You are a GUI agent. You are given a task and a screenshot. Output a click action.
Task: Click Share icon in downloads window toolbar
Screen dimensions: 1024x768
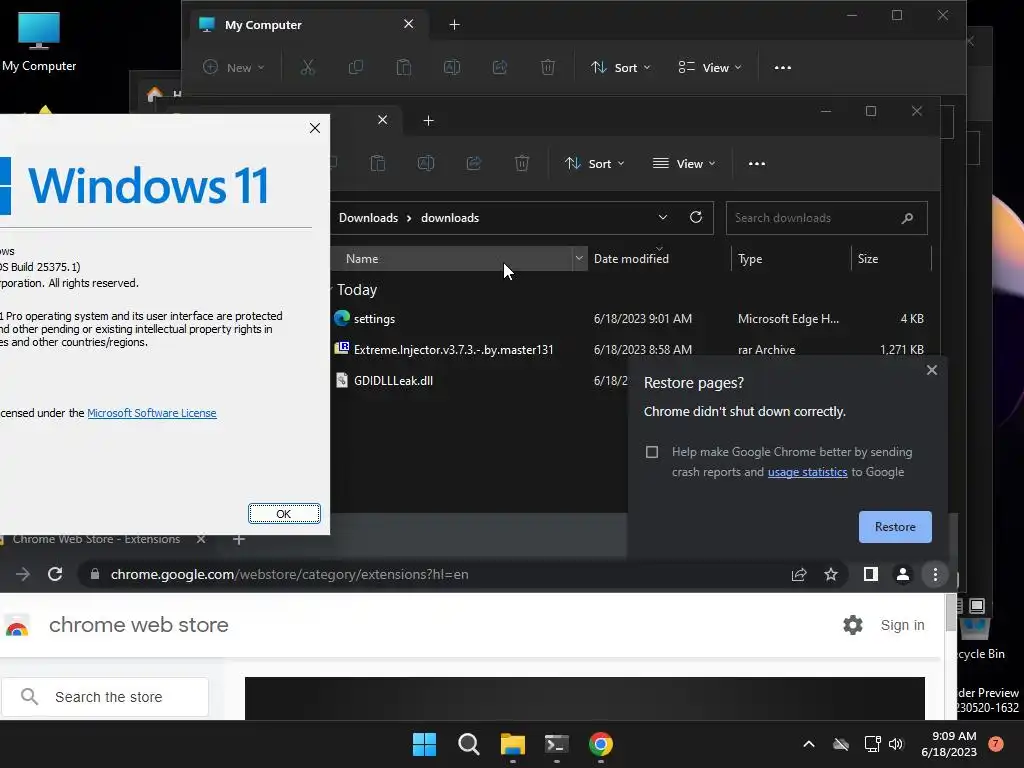[x=474, y=163]
